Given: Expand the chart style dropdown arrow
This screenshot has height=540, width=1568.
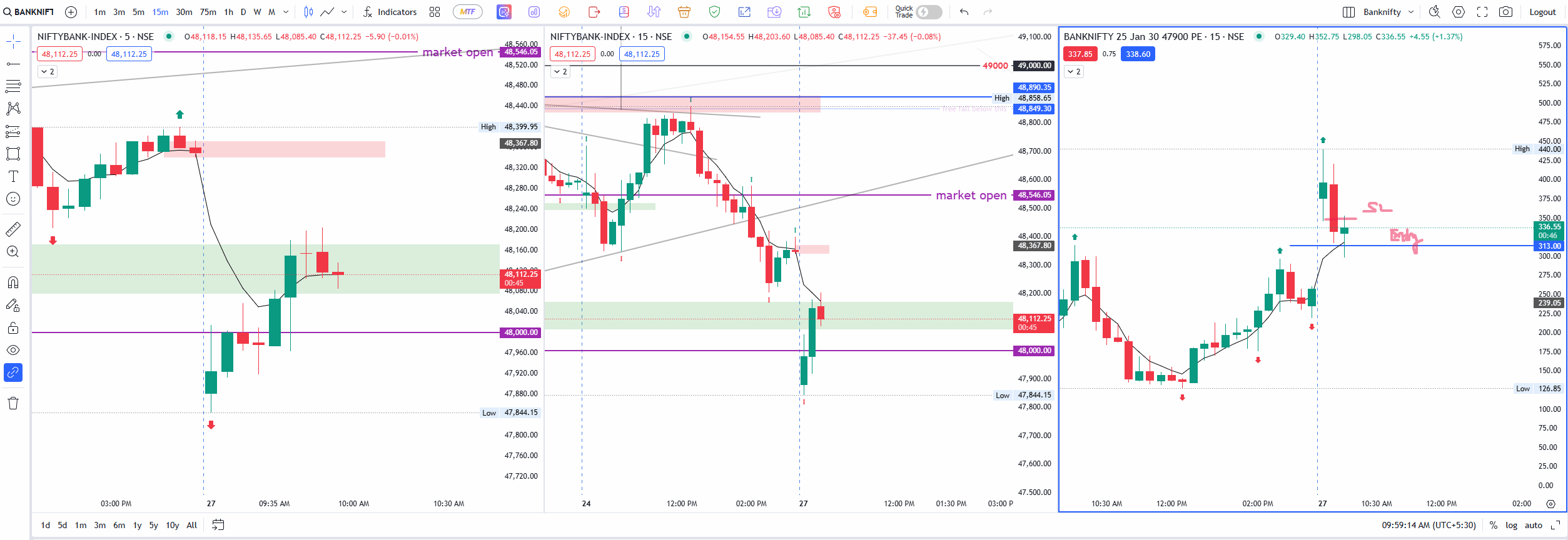Looking at the screenshot, I should click(344, 12).
